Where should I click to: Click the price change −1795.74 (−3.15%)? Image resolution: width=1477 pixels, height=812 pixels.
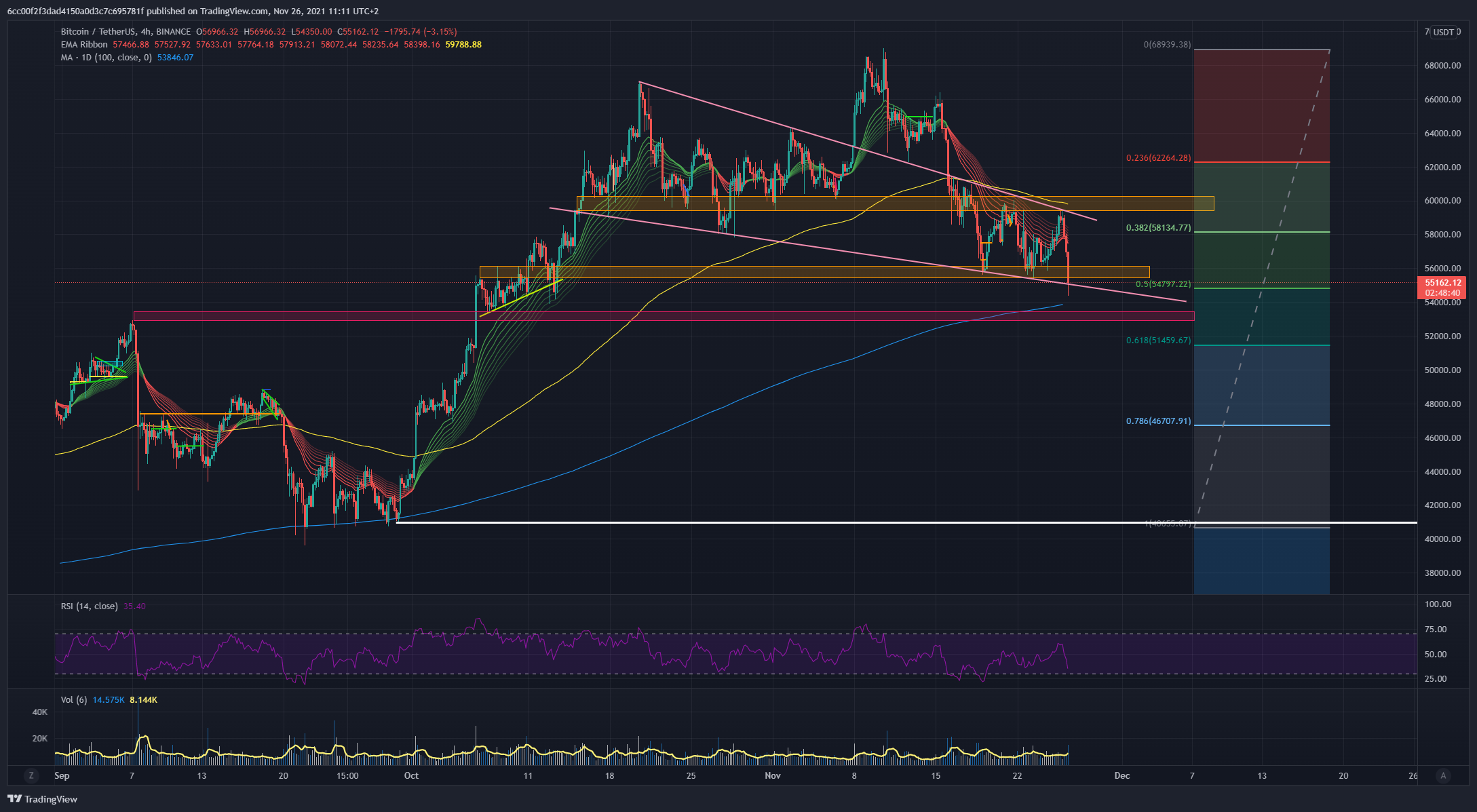(x=420, y=32)
